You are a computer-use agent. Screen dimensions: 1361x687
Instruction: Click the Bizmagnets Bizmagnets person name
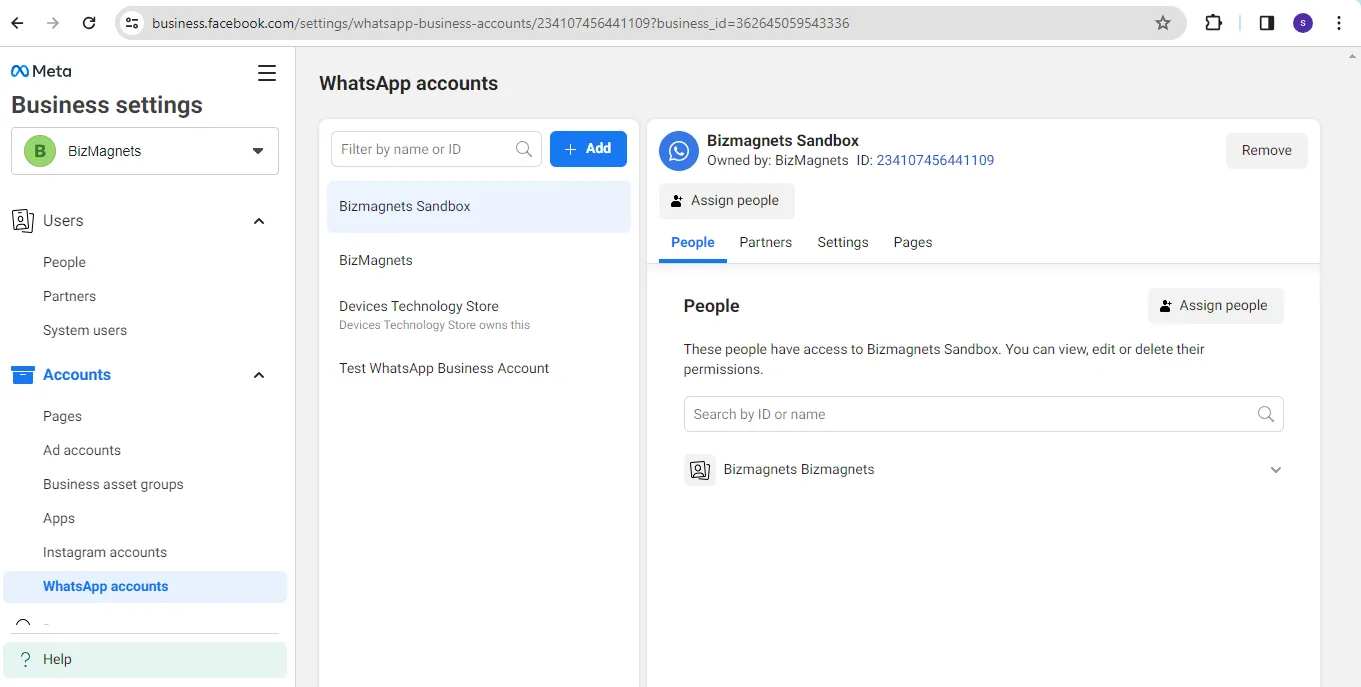pos(799,470)
